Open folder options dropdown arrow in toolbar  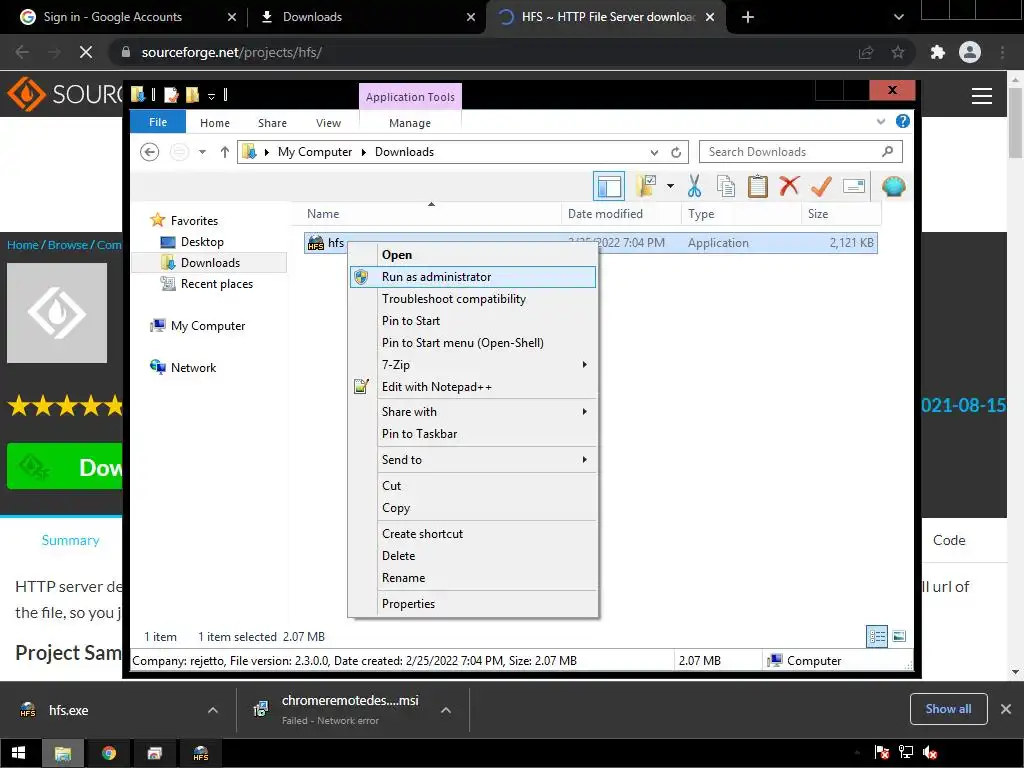670,186
